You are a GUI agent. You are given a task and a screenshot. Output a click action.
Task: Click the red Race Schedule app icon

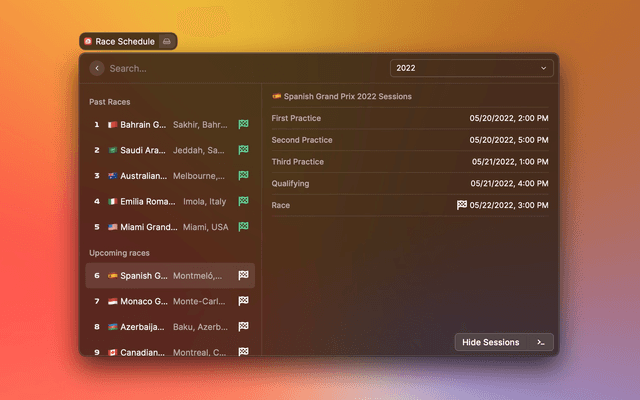88,42
